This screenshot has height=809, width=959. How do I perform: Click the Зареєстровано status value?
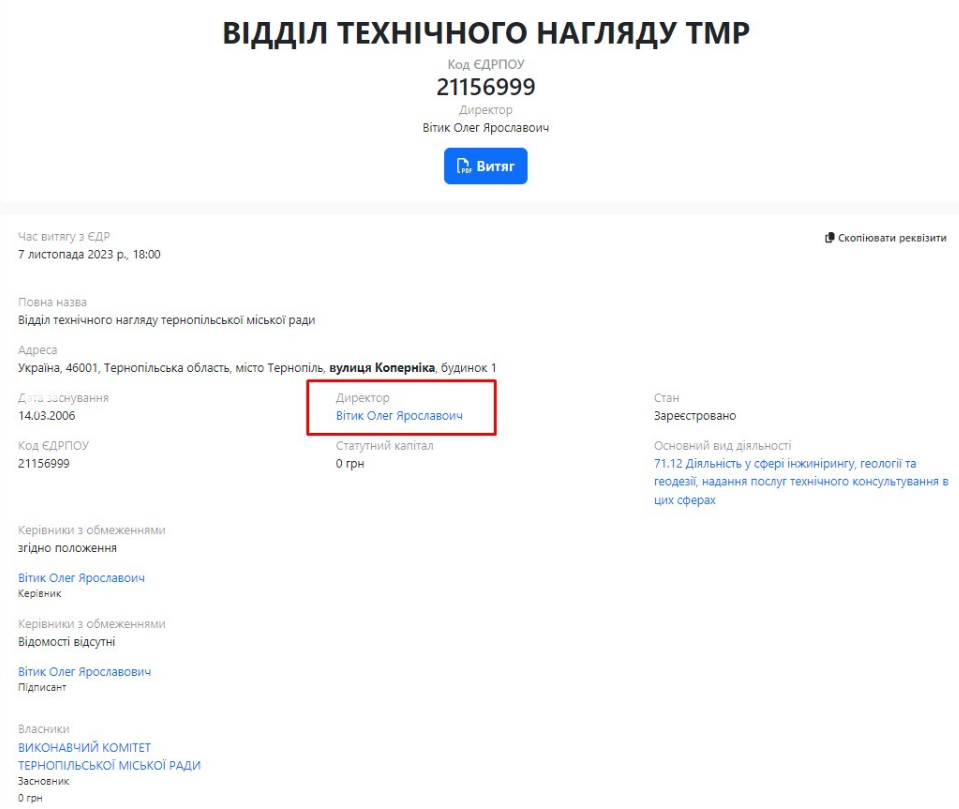pos(695,415)
